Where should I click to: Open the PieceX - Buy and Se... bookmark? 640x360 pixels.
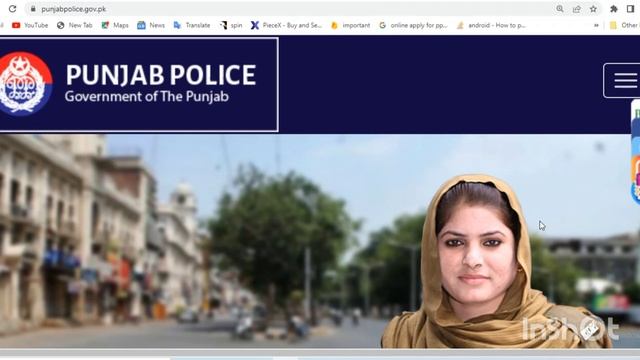(287, 25)
